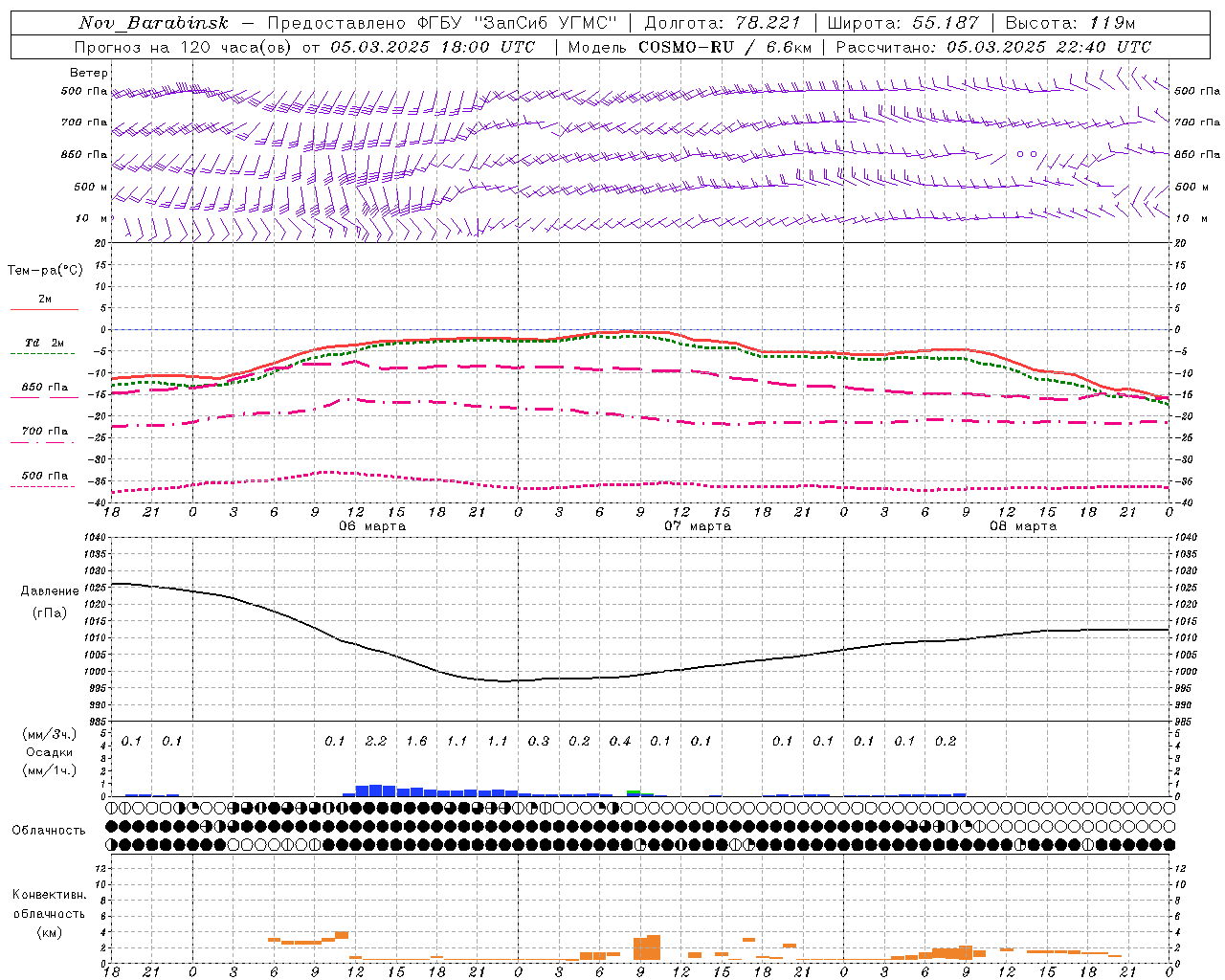This screenshot has width=1225, height=980.
Task: Click the 700 гПа temperature legend entry
Action: click(45, 432)
